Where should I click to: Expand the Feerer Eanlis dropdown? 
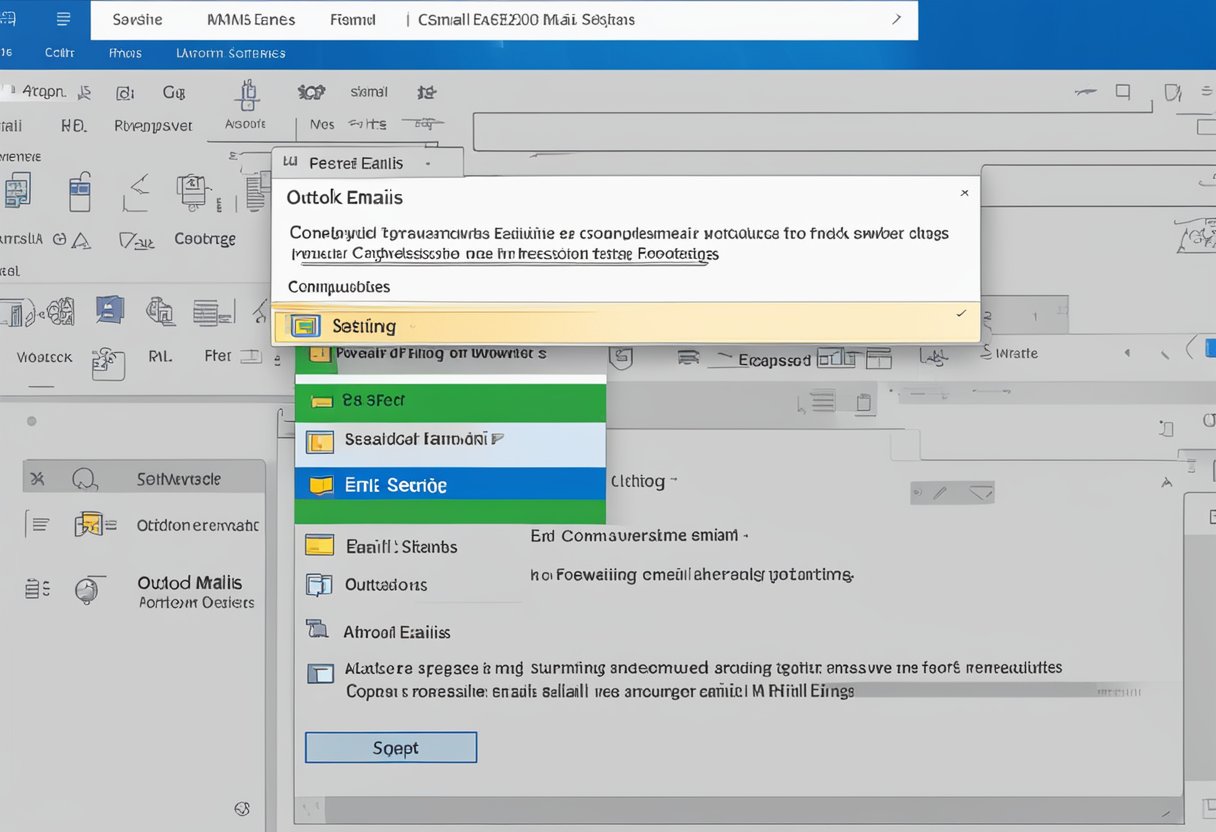pos(428,163)
